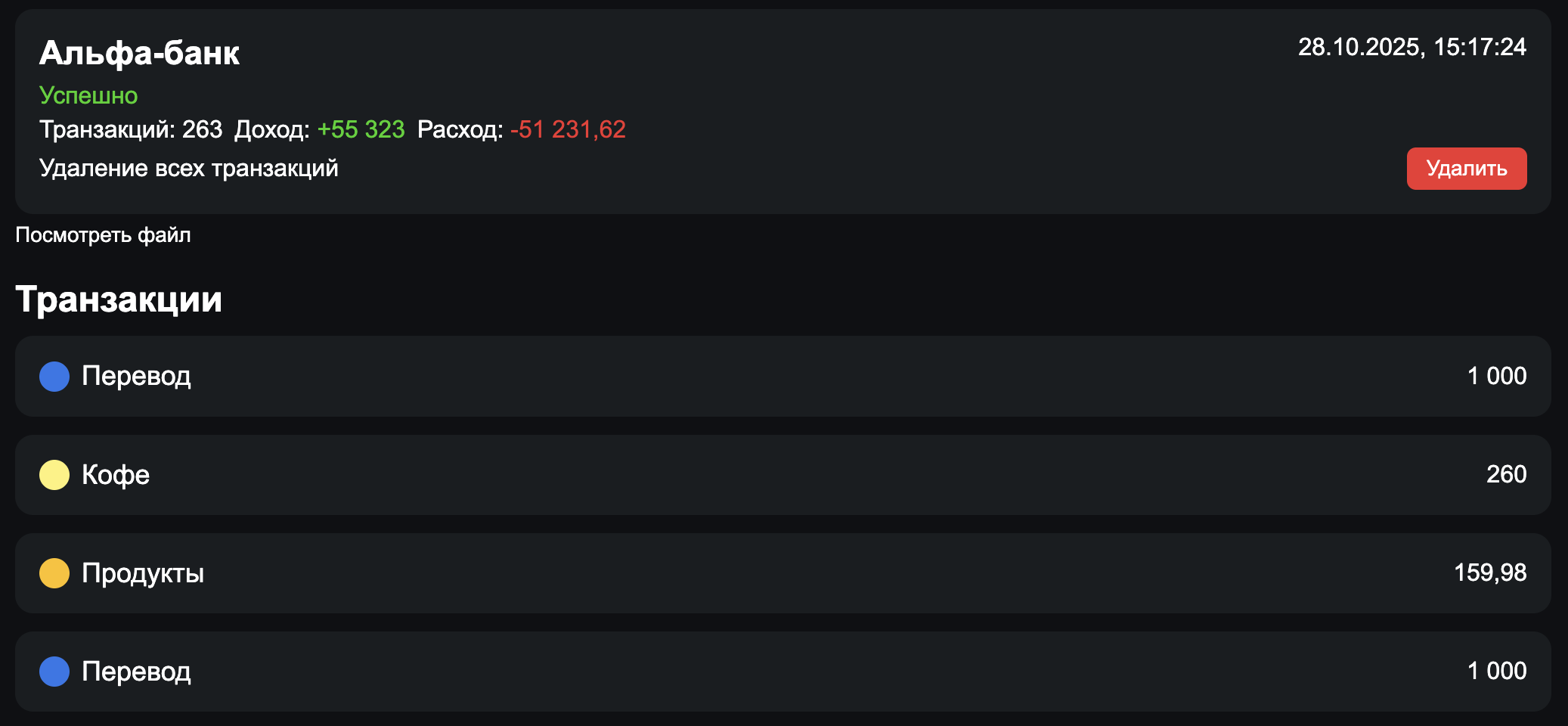This screenshot has height=726, width=1568.
Task: Open the last Перевод transaction label
Action: (136, 672)
